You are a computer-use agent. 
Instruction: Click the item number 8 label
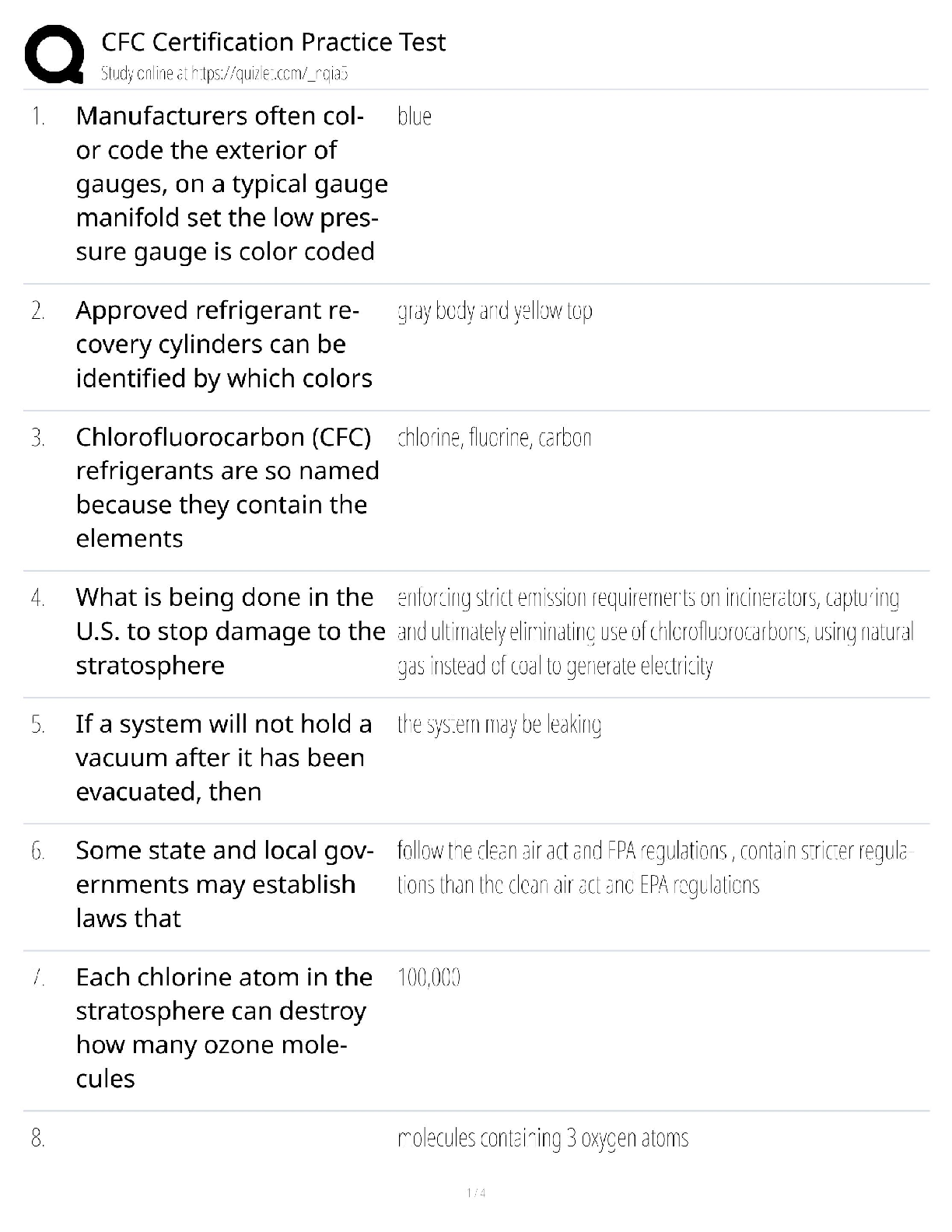38,1139
